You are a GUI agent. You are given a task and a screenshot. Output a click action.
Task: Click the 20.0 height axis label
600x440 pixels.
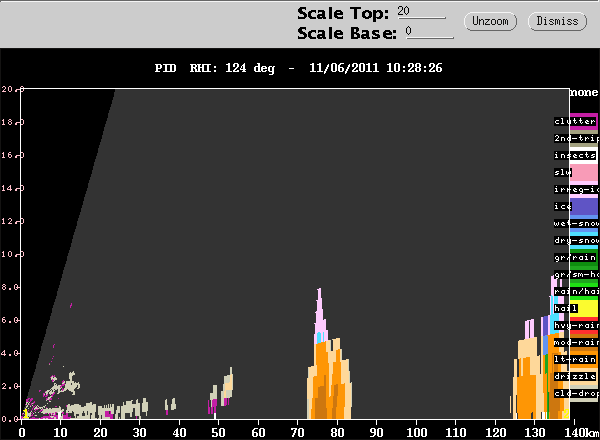[12, 89]
